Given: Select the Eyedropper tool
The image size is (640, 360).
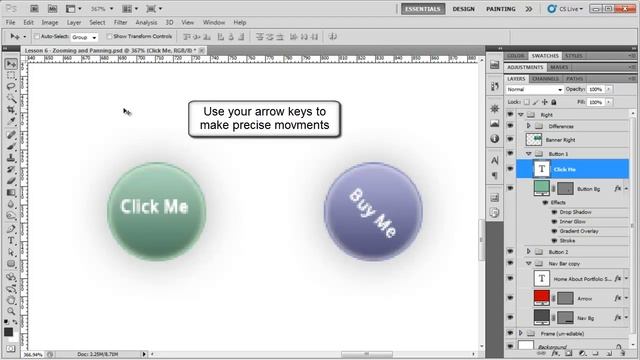Looking at the screenshot, I should [11, 121].
